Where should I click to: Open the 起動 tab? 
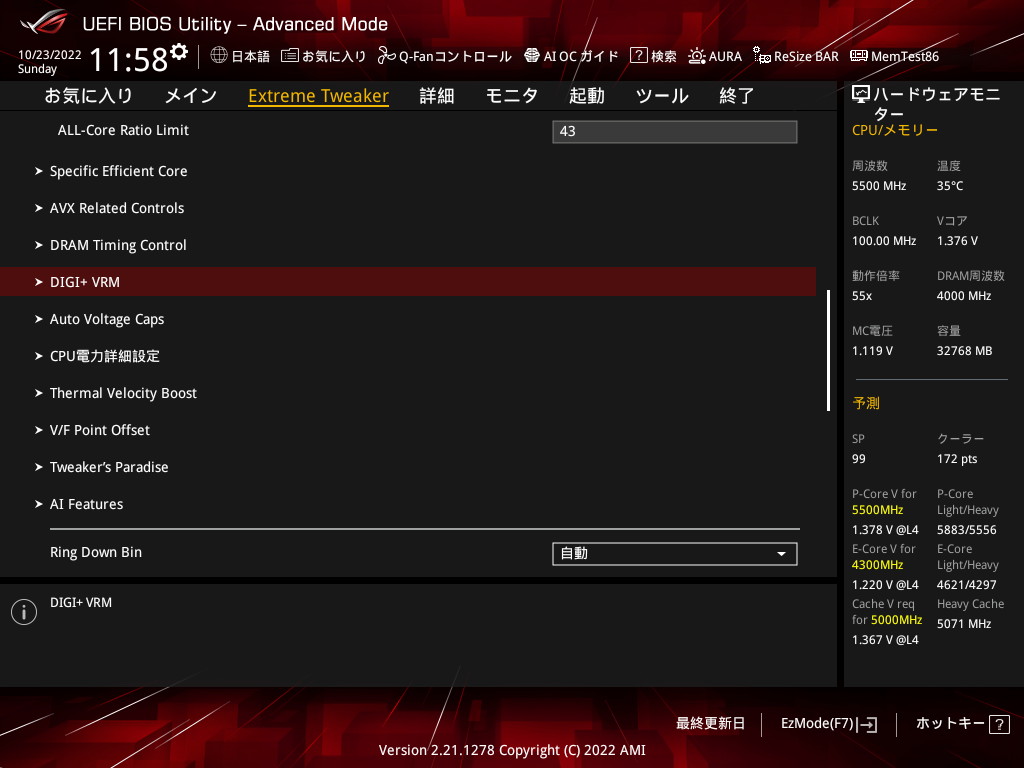click(586, 96)
